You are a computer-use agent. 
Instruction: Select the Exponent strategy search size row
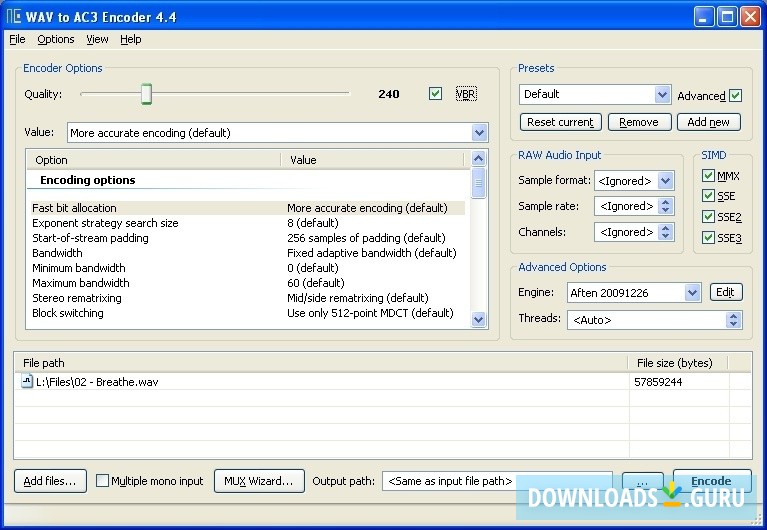click(248, 223)
